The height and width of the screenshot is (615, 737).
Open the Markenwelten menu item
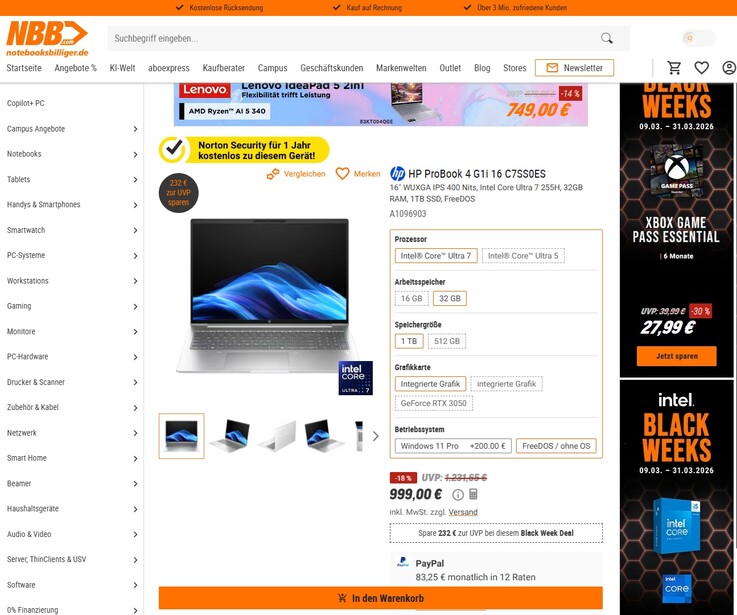coord(401,68)
